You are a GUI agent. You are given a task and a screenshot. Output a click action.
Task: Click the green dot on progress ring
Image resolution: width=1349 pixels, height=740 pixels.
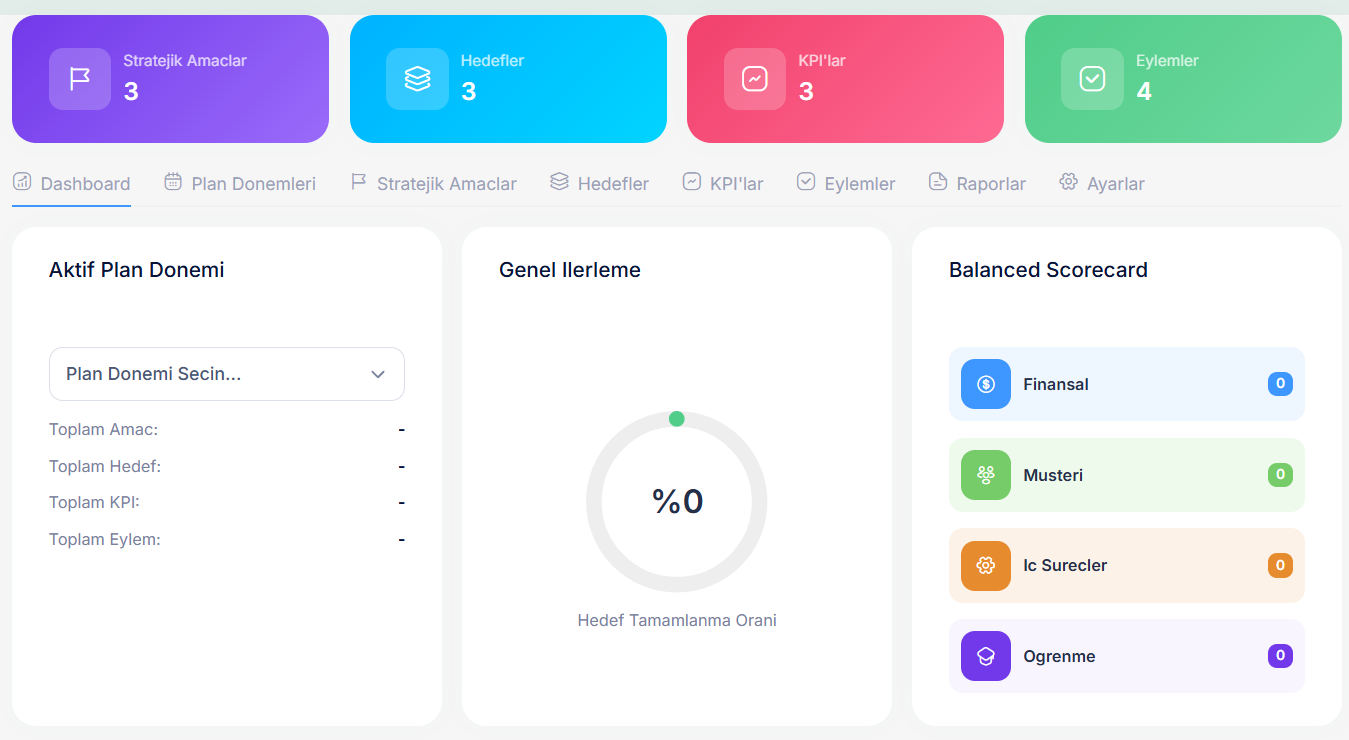coord(676,419)
